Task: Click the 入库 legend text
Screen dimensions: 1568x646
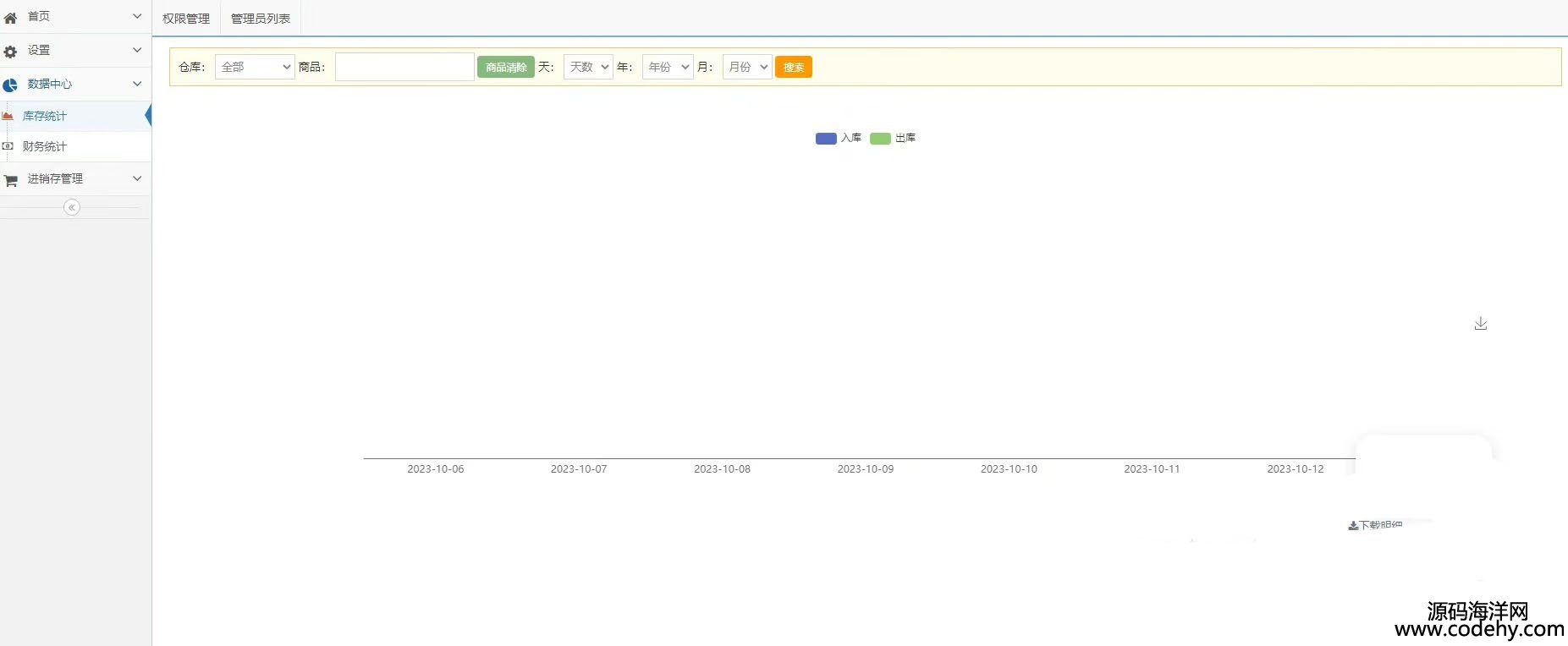Action: click(851, 138)
